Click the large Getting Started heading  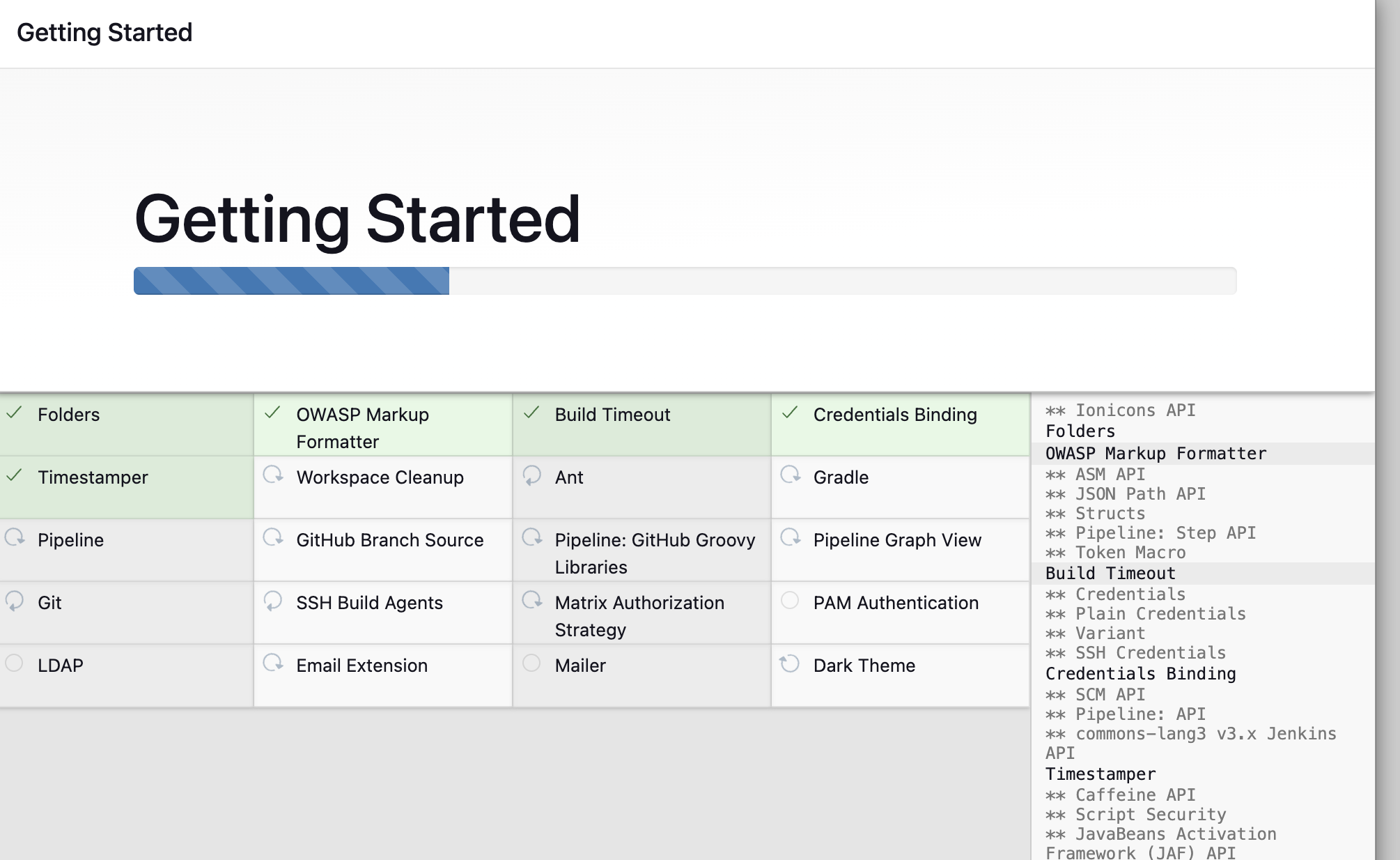point(357,221)
